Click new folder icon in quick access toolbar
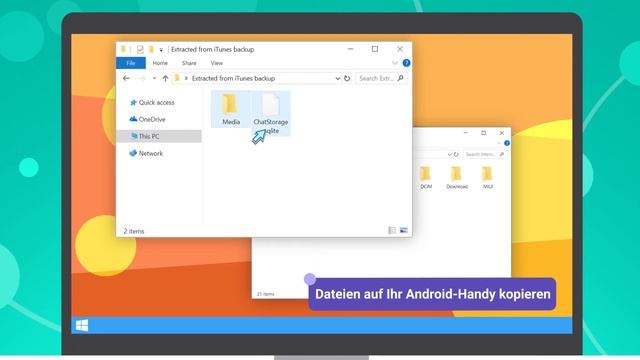 [x=151, y=49]
